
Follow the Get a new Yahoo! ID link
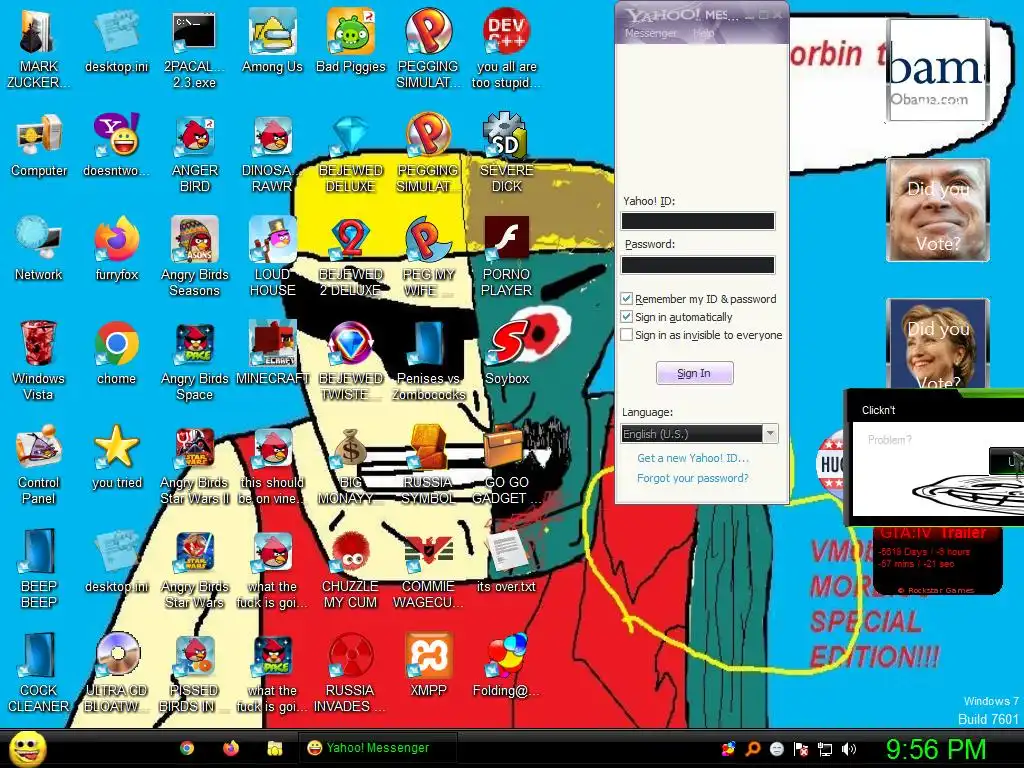(693, 458)
